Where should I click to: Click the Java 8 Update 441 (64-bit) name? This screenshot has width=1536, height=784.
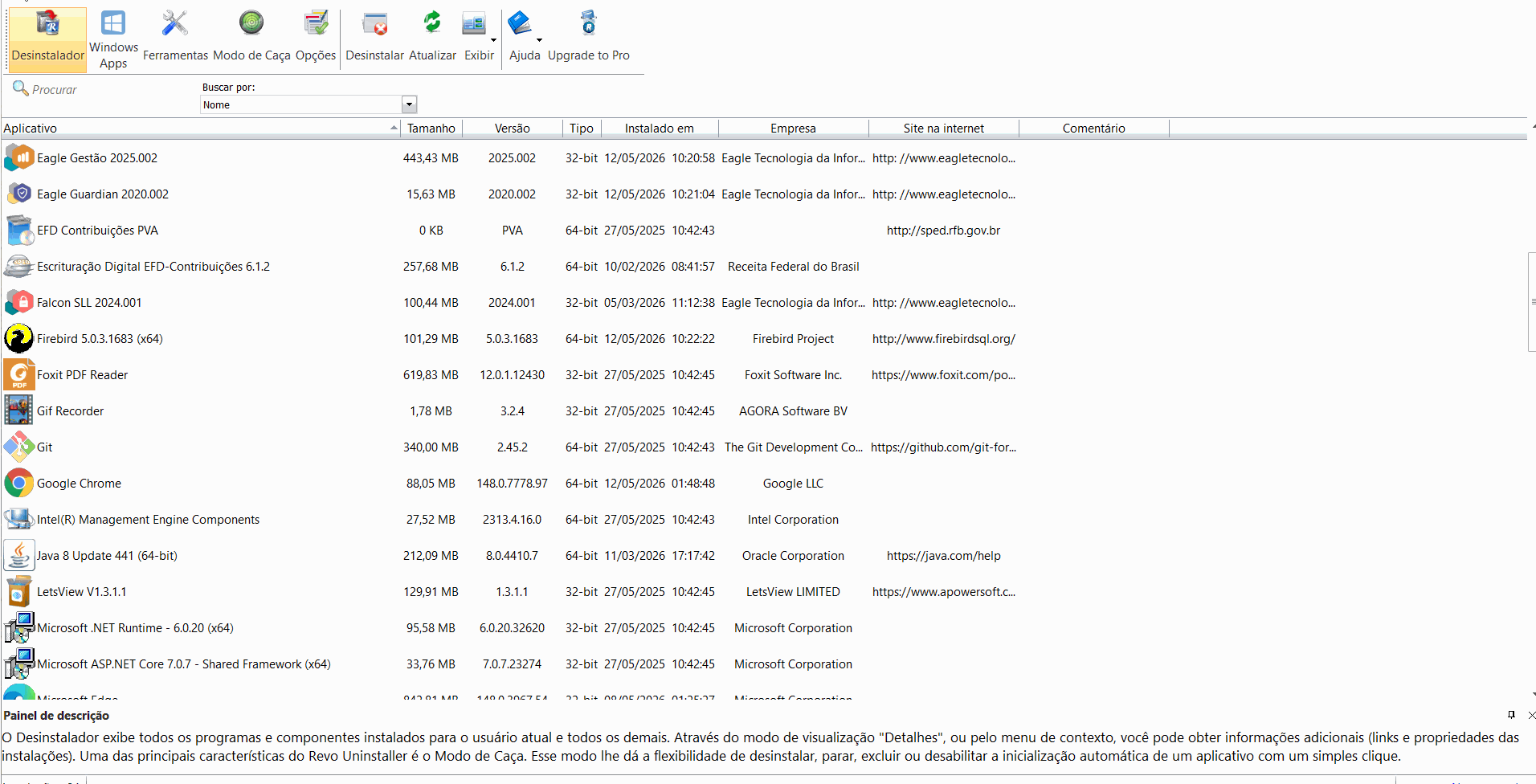[x=107, y=556]
